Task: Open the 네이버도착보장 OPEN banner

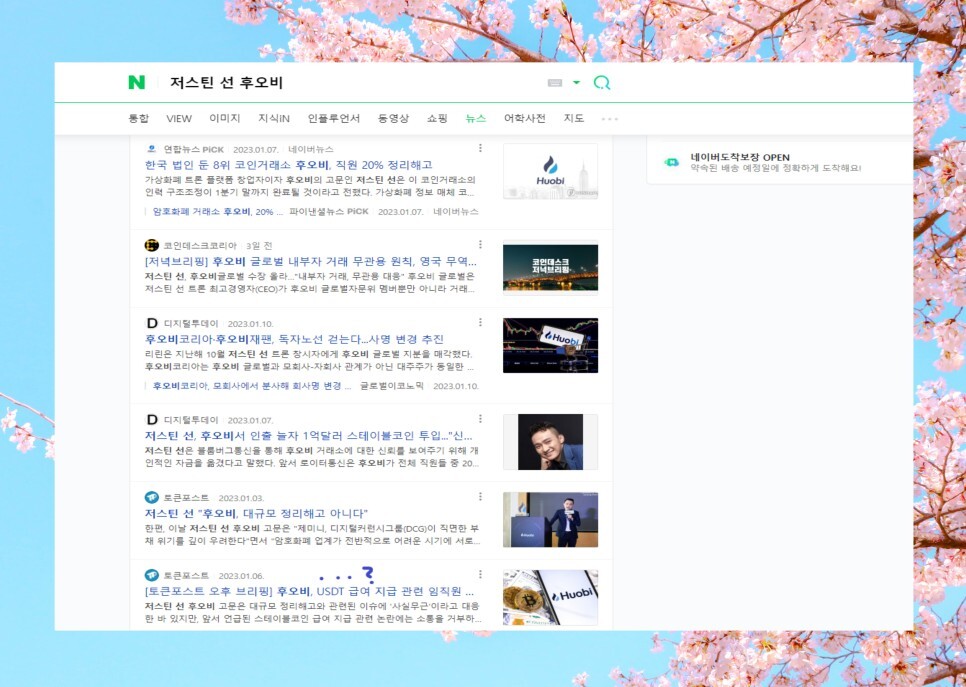Action: click(779, 162)
